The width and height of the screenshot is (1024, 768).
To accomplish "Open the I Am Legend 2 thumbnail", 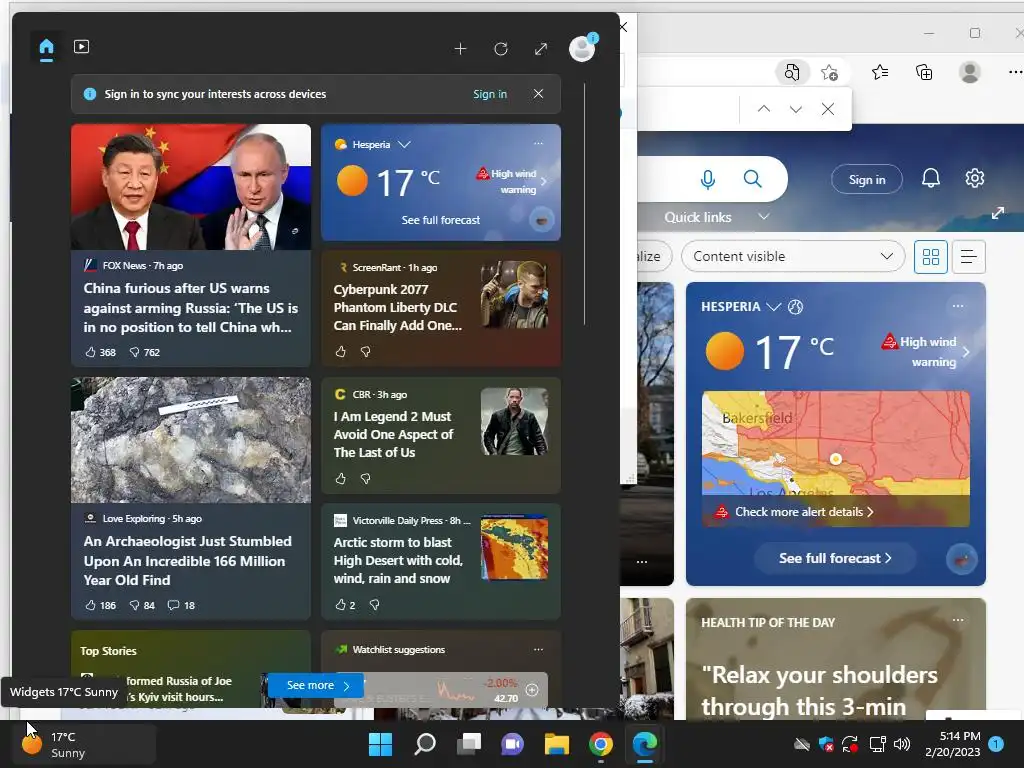I will point(514,421).
